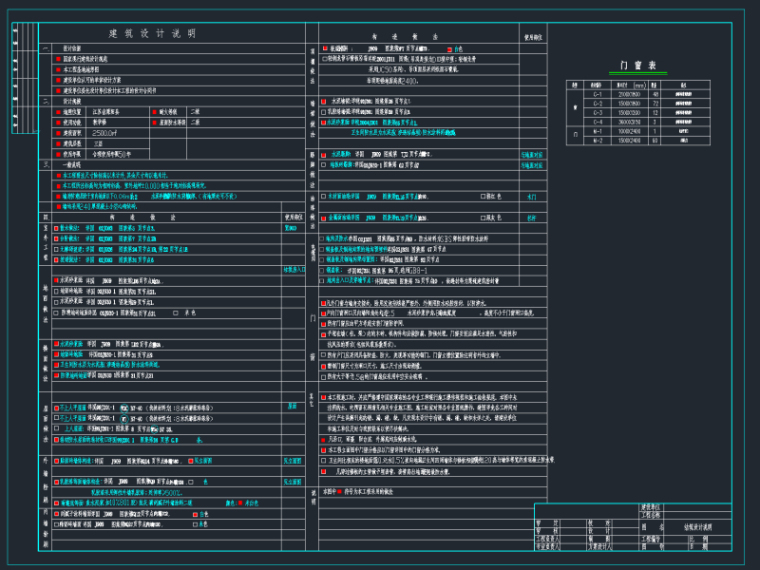Click the 一般说明 section heading

(x=74, y=165)
